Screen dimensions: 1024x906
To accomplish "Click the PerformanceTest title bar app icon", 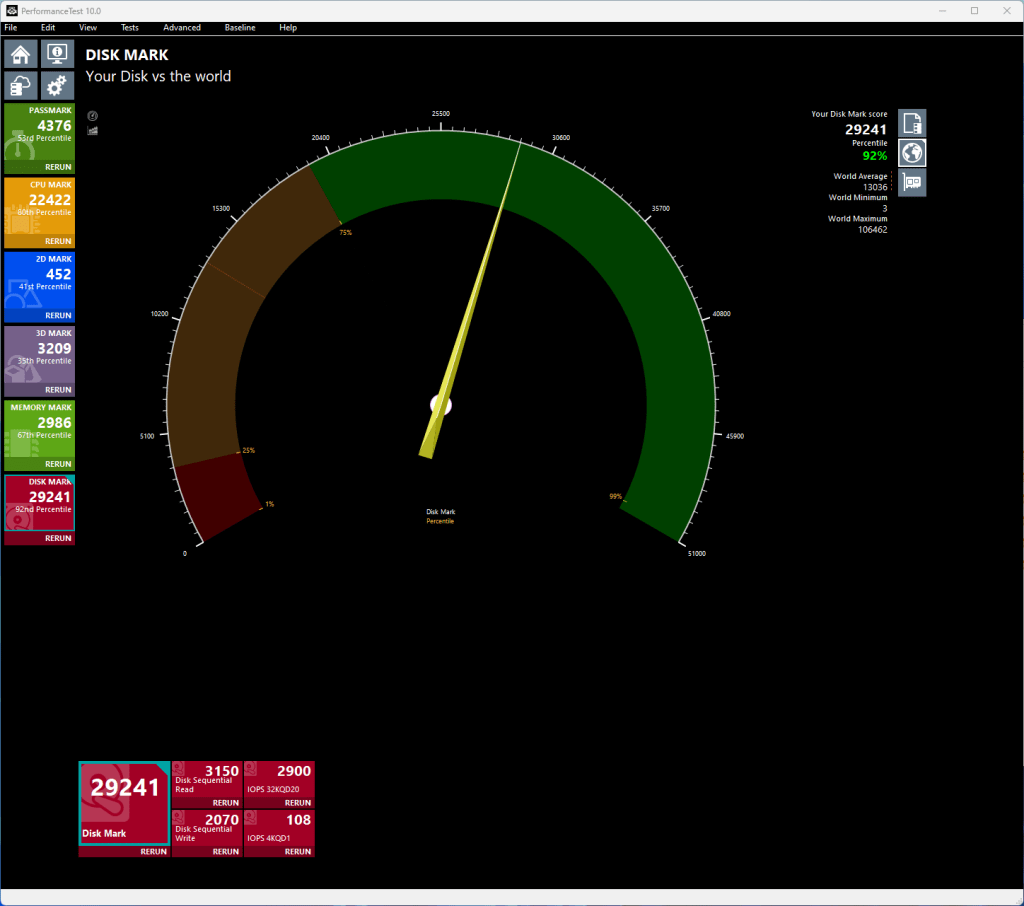I will [12, 11].
